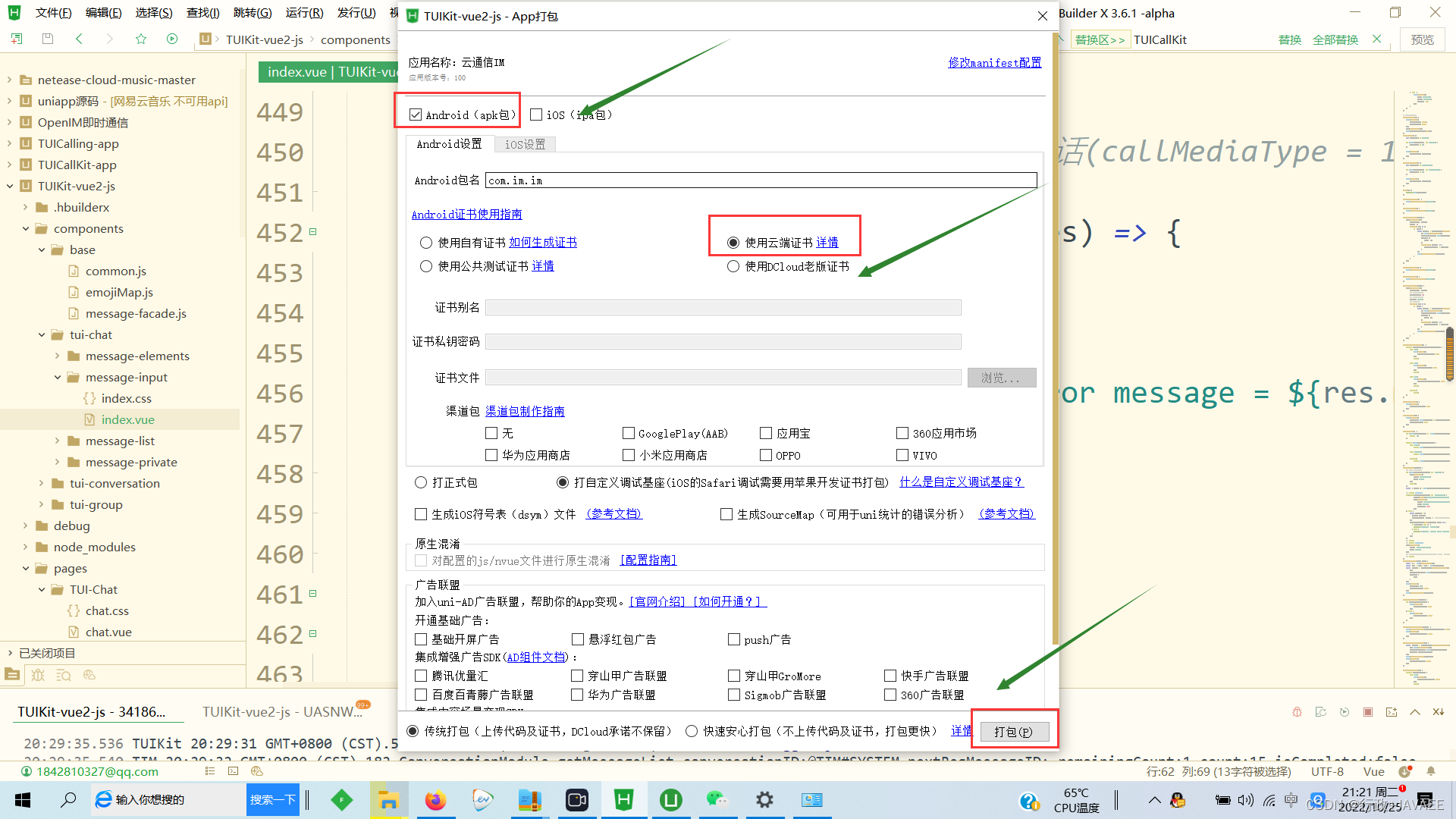Viewport: 1456px width, 819px height.
Task: Open the search-in-files icon in sidebar footer
Action: point(64,674)
